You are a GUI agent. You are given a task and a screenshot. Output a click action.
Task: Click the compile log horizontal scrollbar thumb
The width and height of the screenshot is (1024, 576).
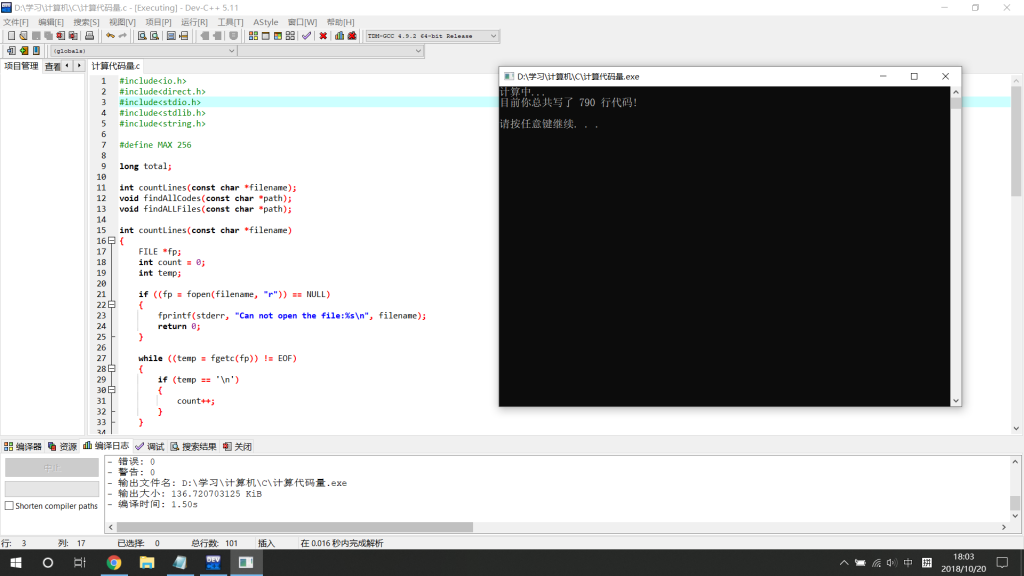pos(295,527)
